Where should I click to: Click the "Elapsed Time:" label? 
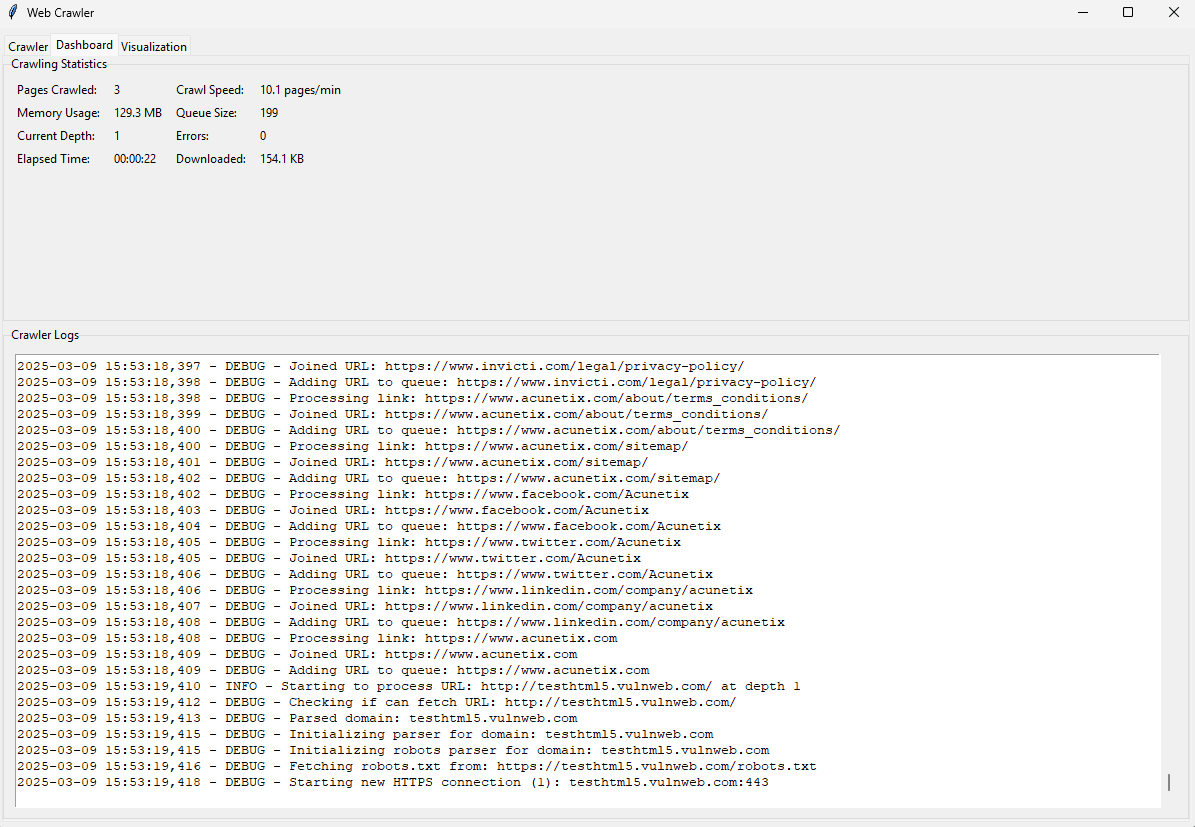coord(53,159)
